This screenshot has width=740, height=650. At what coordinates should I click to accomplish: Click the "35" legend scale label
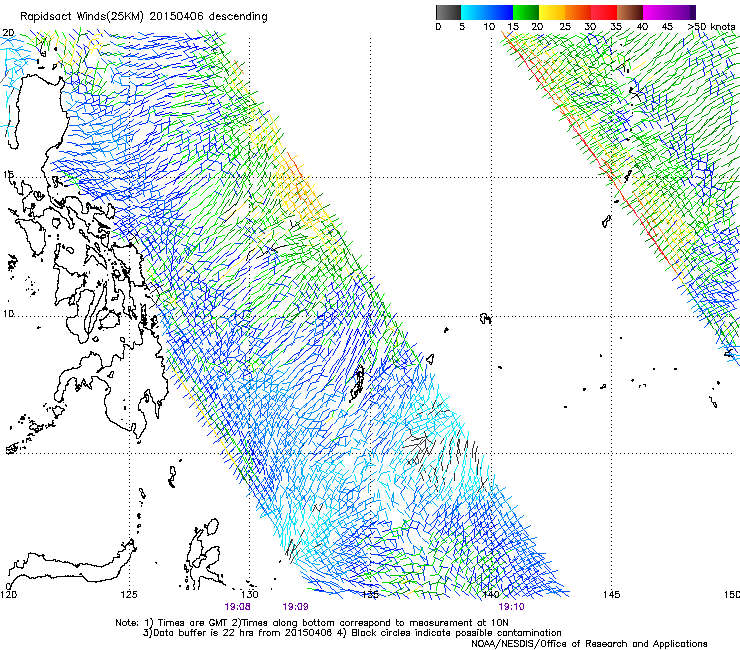point(616,27)
